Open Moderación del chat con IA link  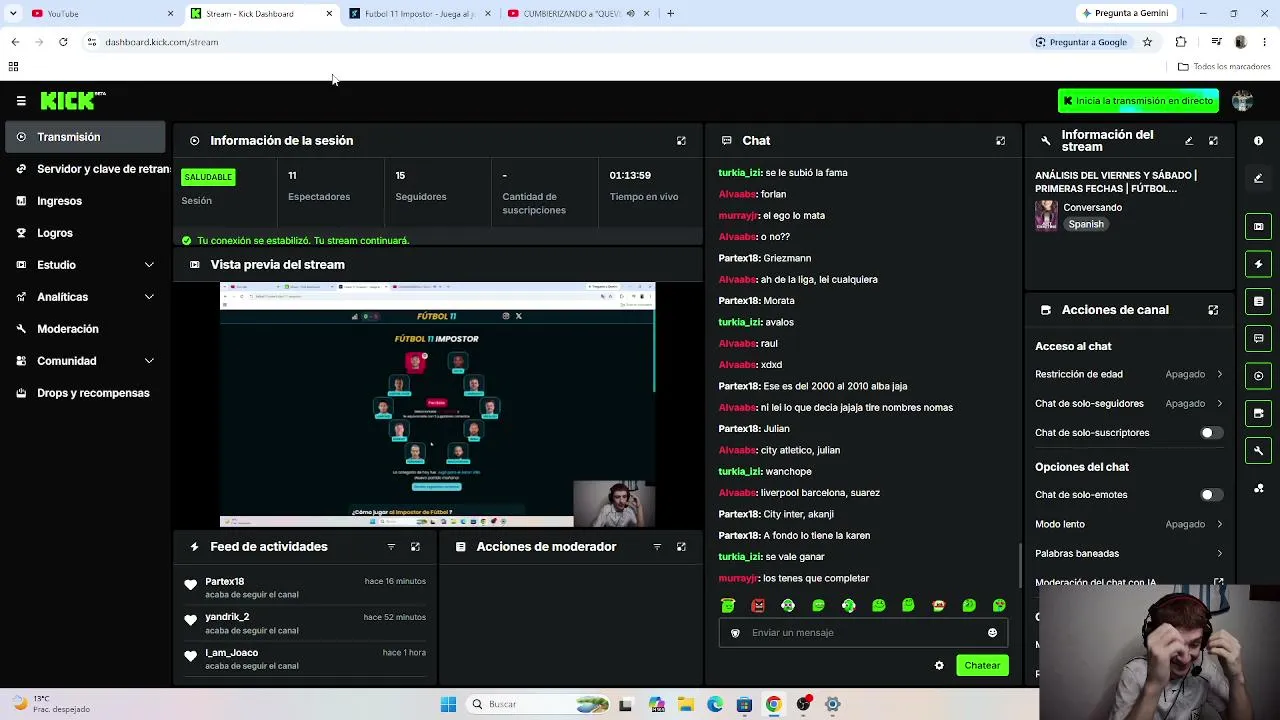pos(1129,582)
